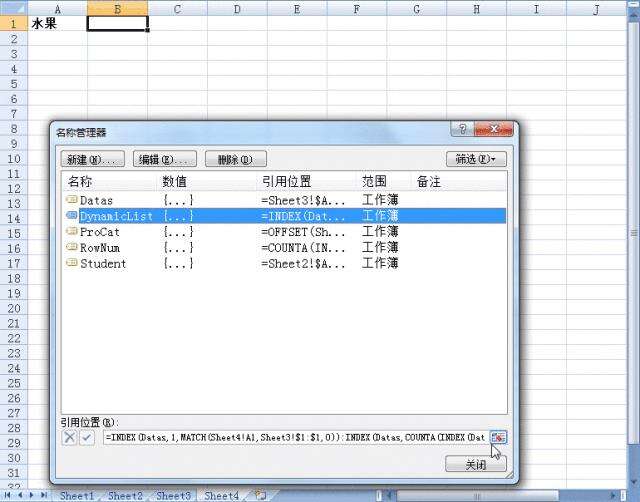
Task: Go to previous sheet tab arrow
Action: pos(19,495)
